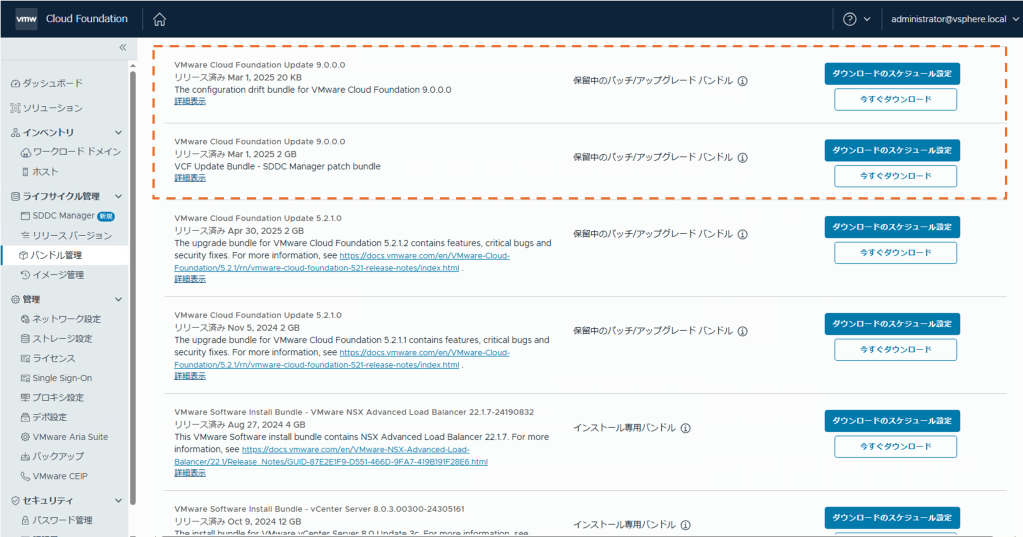Screen dimensions: 1023x537
Task: Show details of SDDC Manager patch bundle
Action: coord(190,177)
